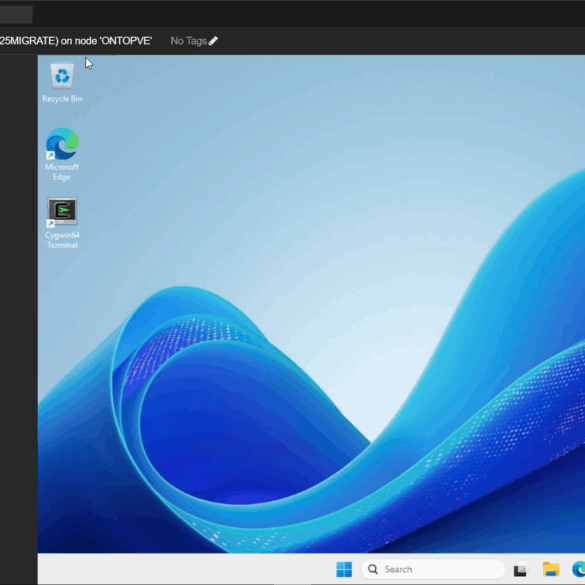Click the dark panel left of console

tap(19, 317)
